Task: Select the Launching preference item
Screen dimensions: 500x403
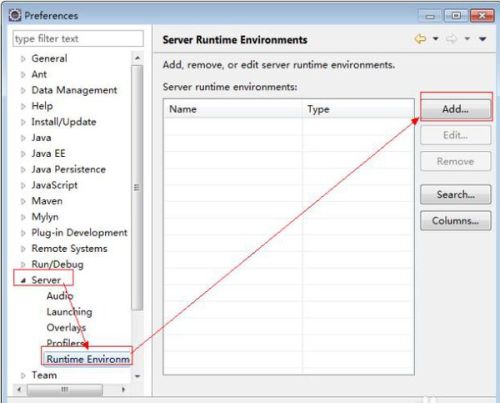Action: coord(69,312)
